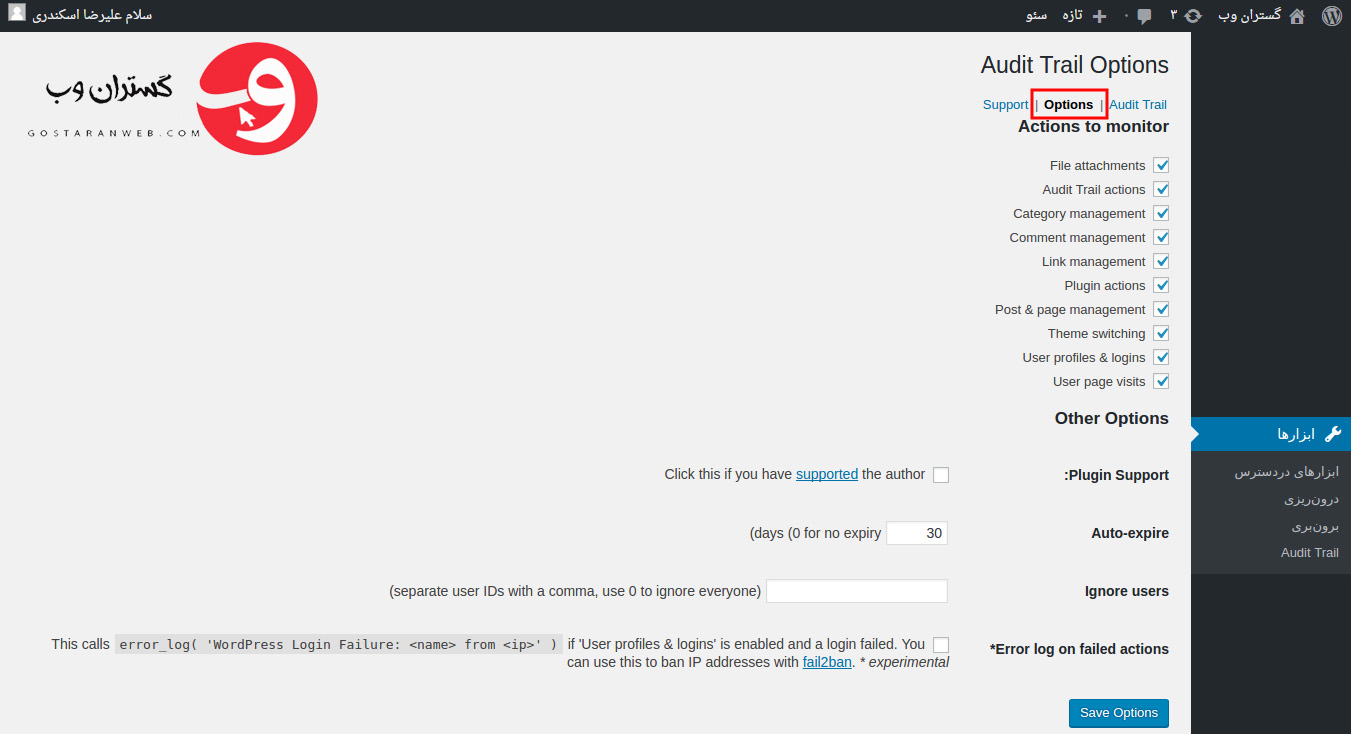Screen dimensions: 1351x734
Task: Click the plus icon for new content
Action: click(1100, 16)
